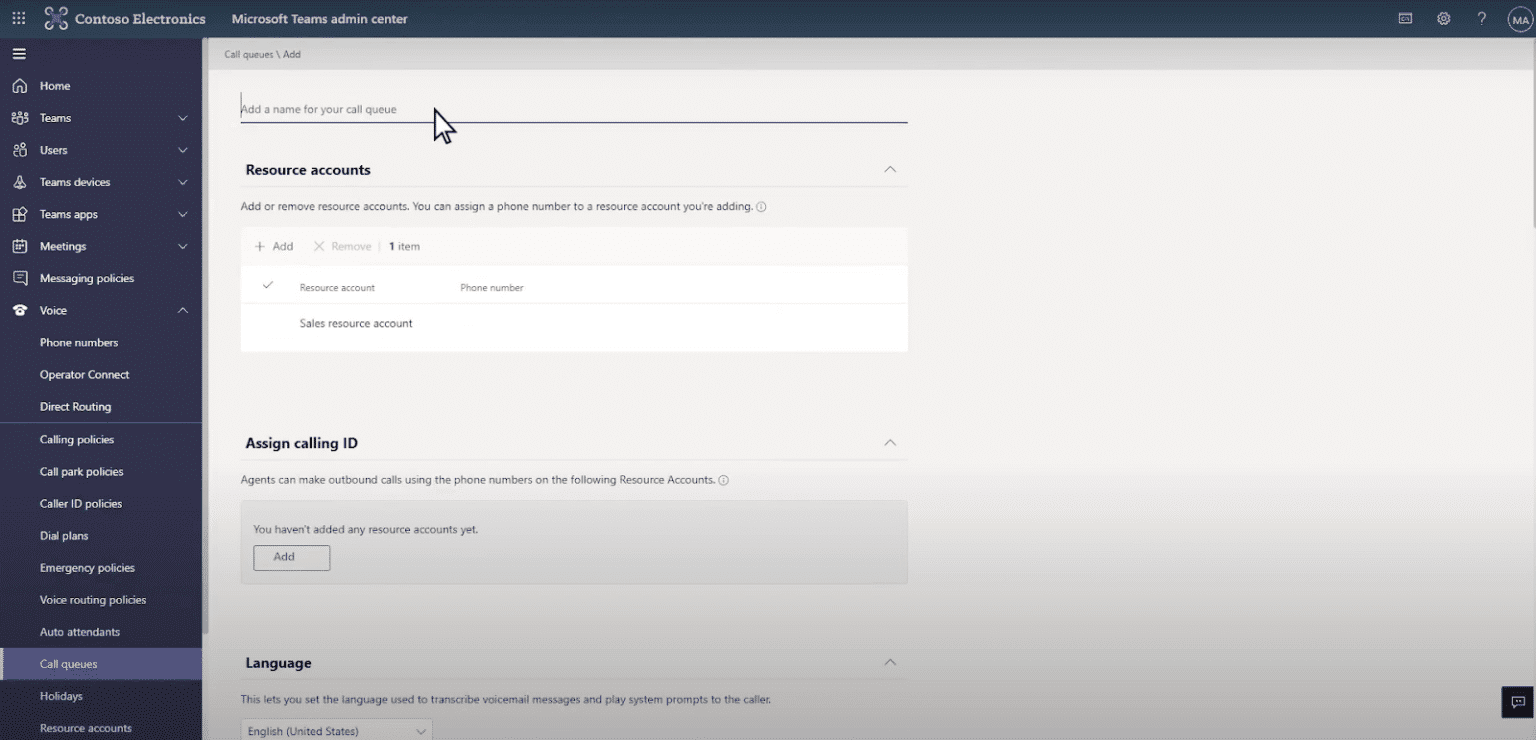Select all resource accounts with the checkmark header
The height and width of the screenshot is (740, 1536).
267,285
